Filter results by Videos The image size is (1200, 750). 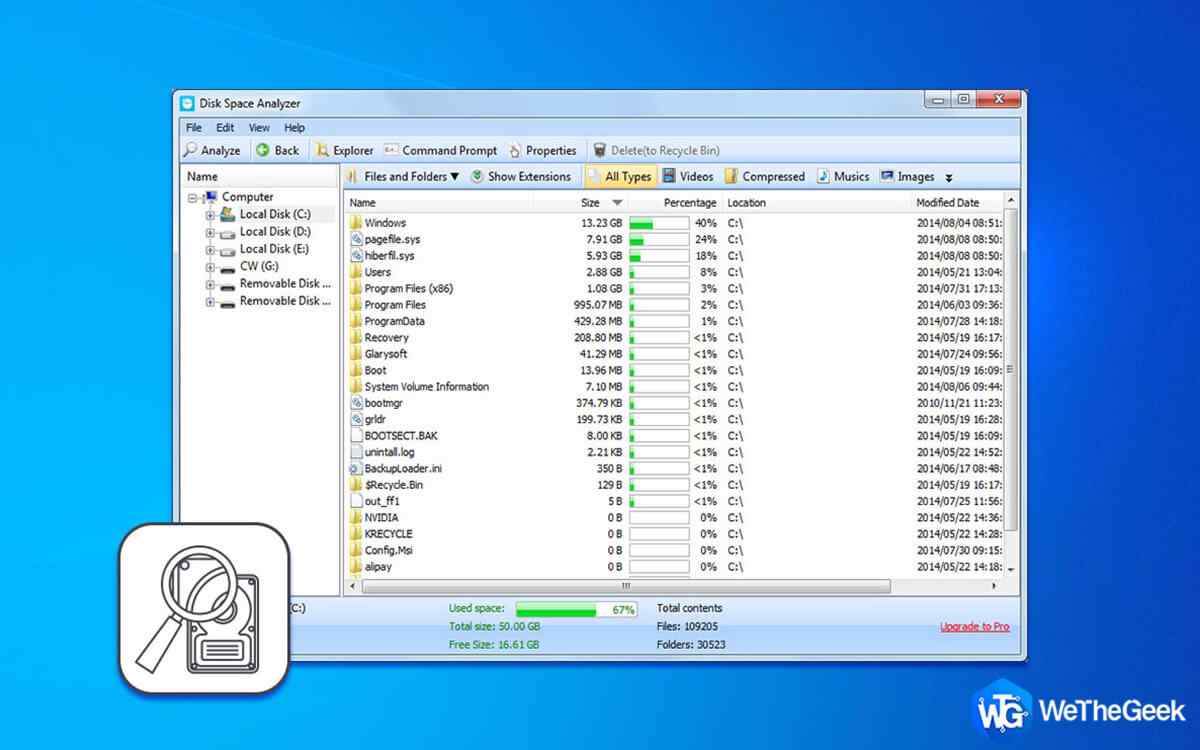click(687, 176)
